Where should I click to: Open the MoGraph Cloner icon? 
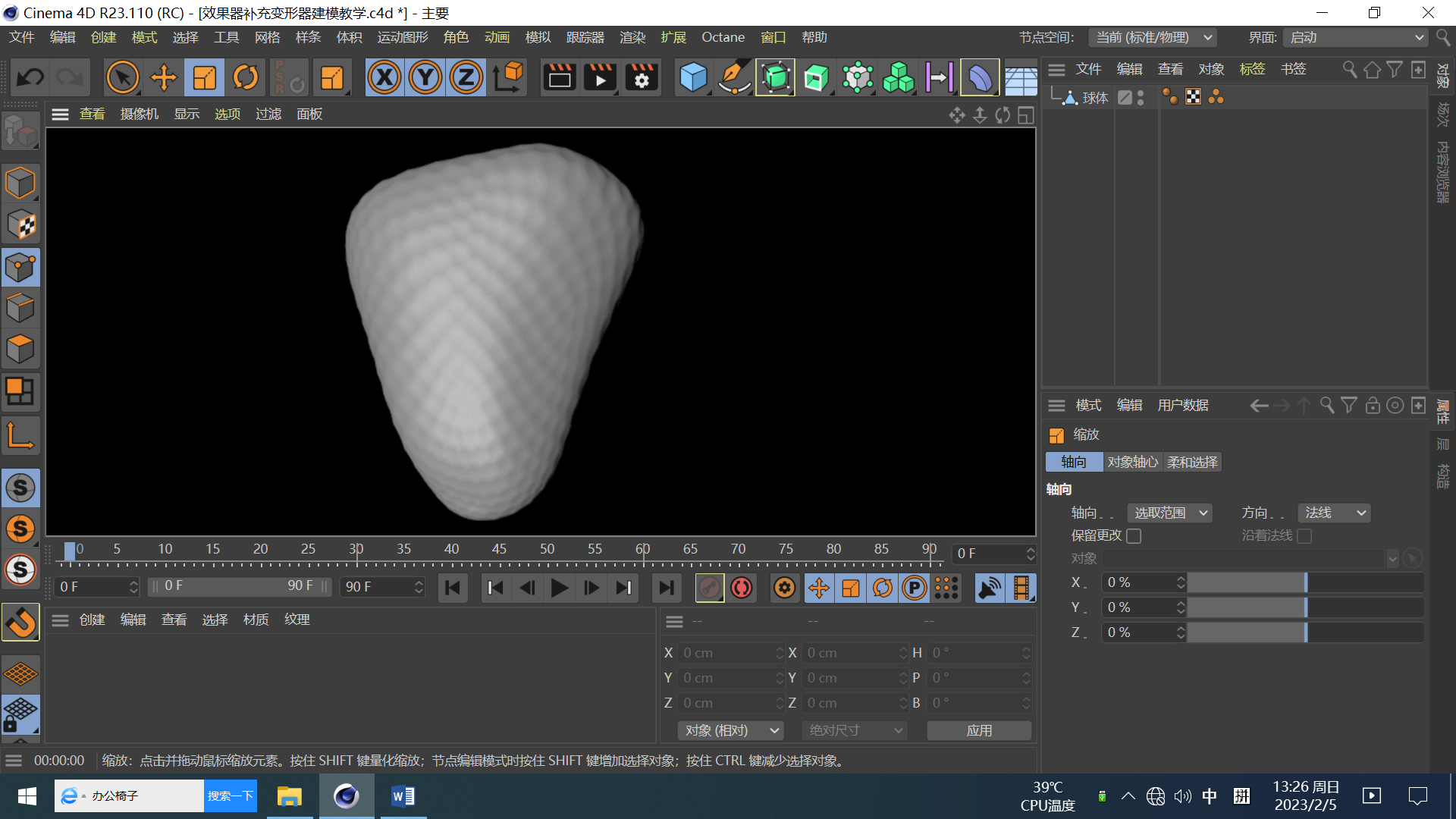(899, 77)
